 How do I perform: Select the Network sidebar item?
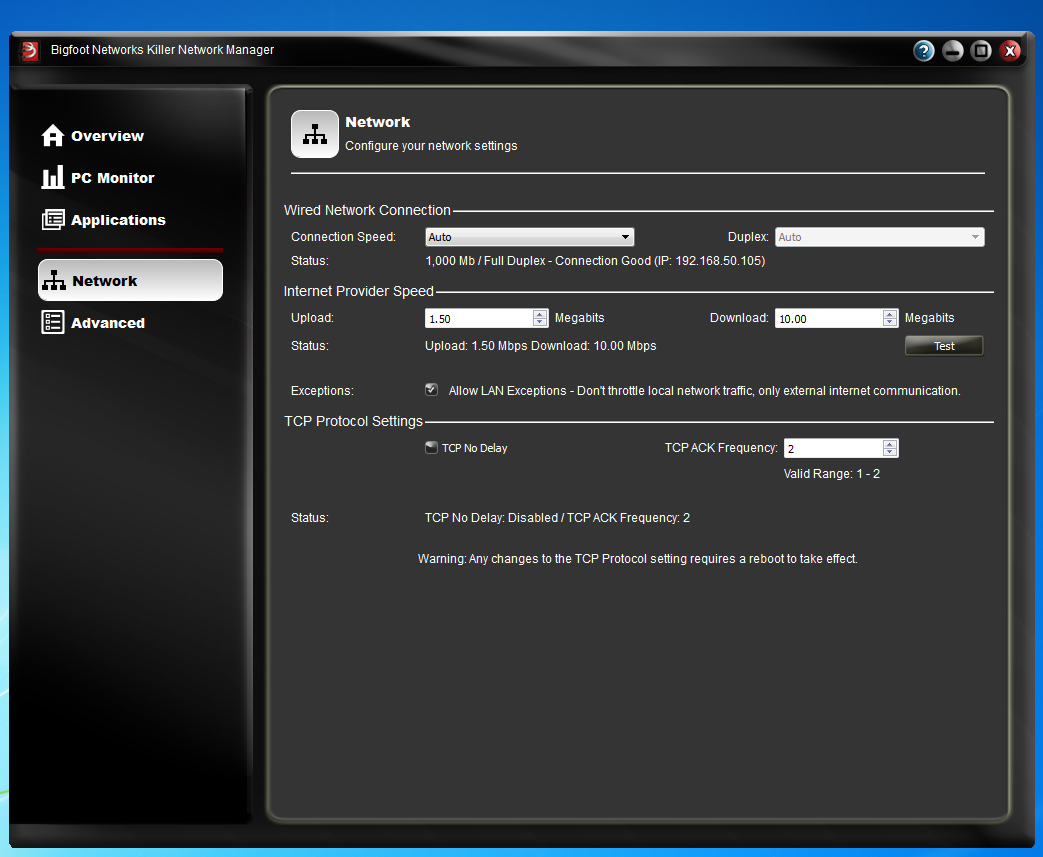(130, 280)
